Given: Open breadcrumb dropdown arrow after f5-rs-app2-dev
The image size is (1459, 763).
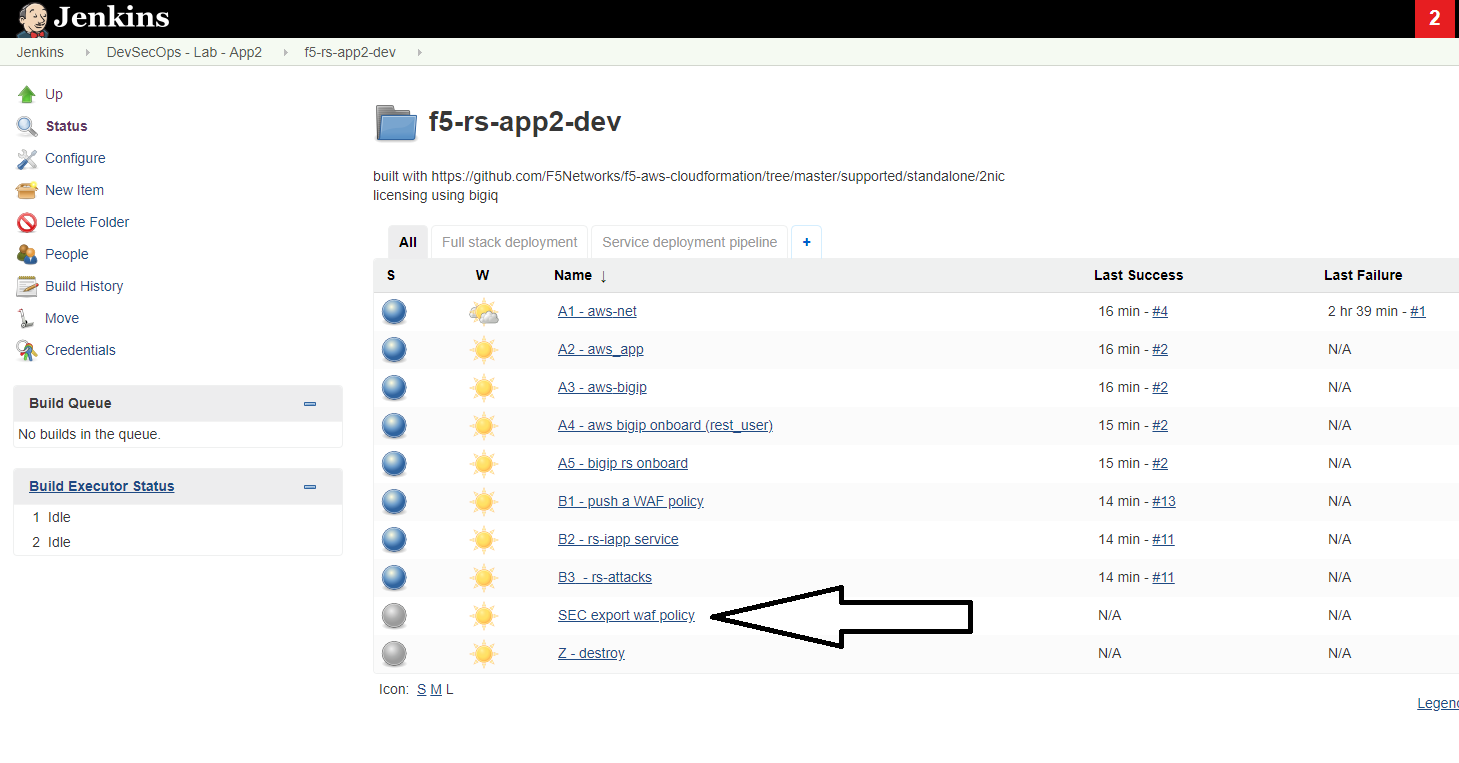Looking at the screenshot, I should [x=418, y=52].
